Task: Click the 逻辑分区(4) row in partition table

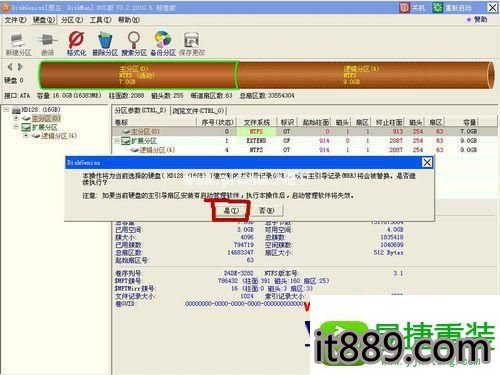Action: pos(305,150)
